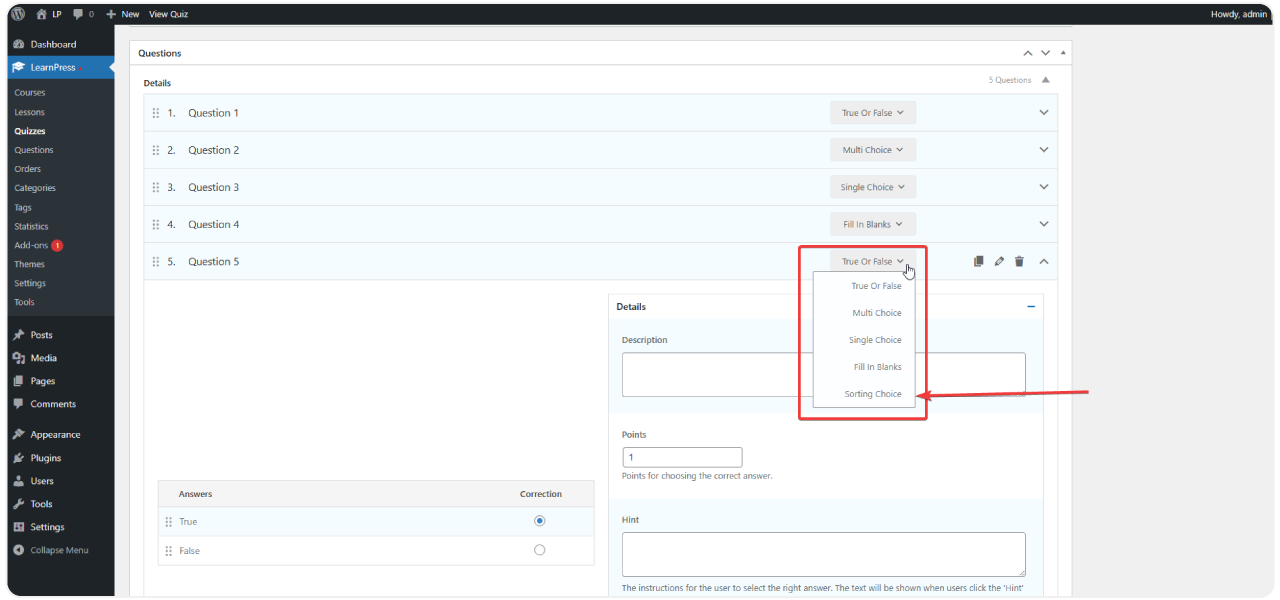This screenshot has height=600, width=1280.
Task: Open Courses in the LearnPress sidebar
Action: tap(30, 93)
